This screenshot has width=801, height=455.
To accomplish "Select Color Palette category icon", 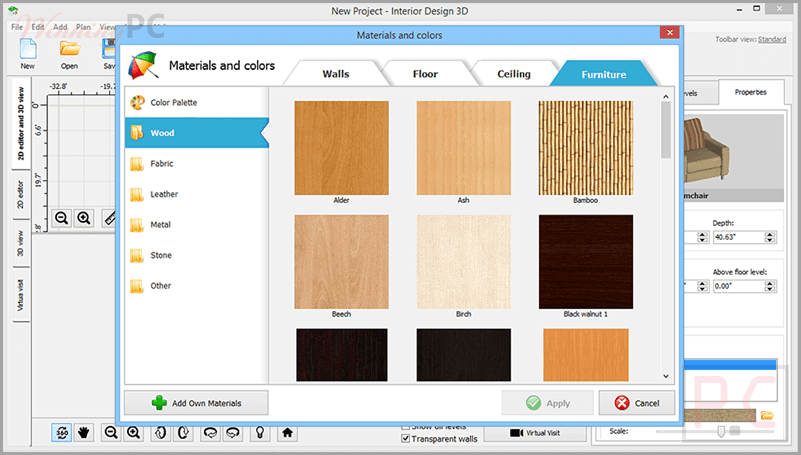I will [x=137, y=103].
